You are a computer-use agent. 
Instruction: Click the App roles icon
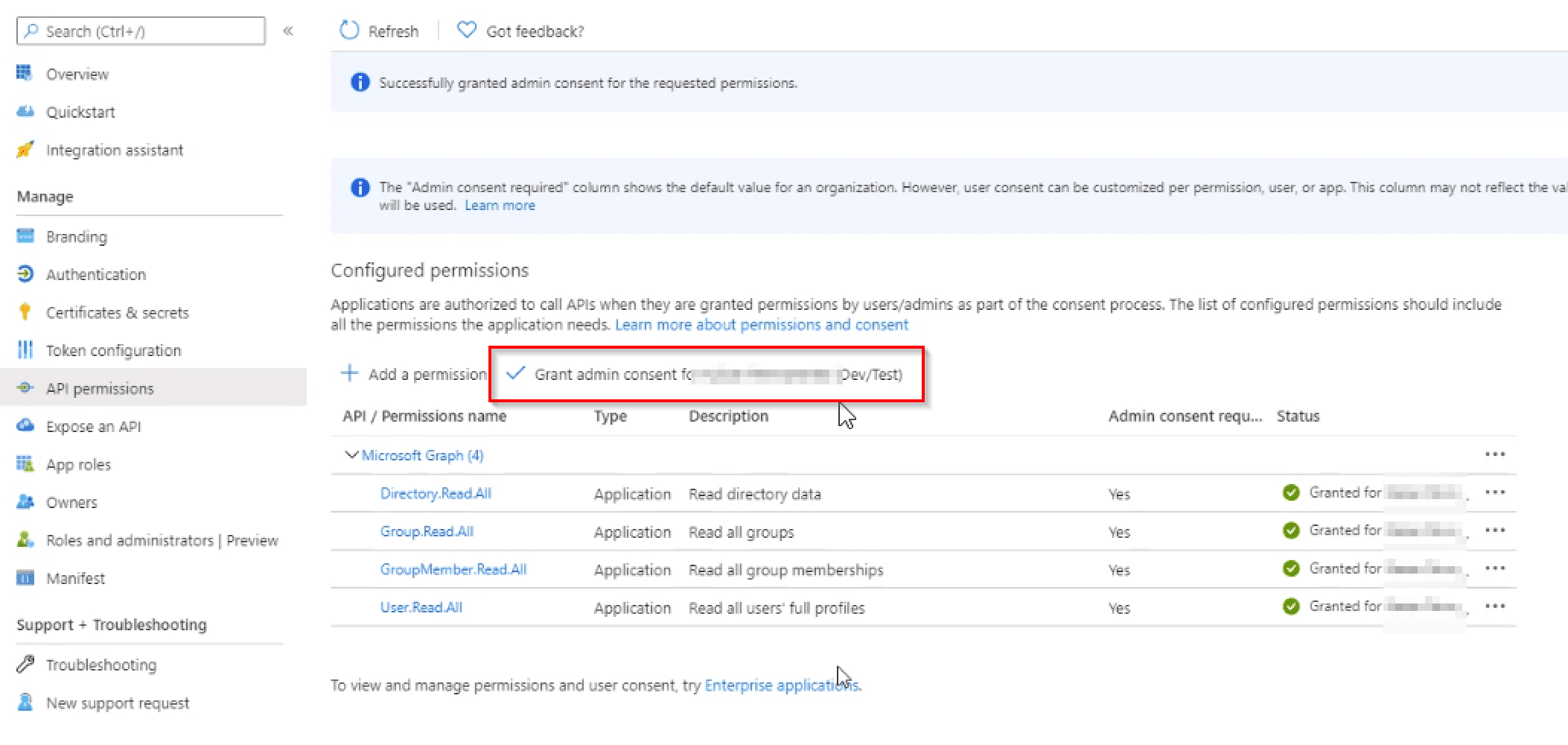25,463
